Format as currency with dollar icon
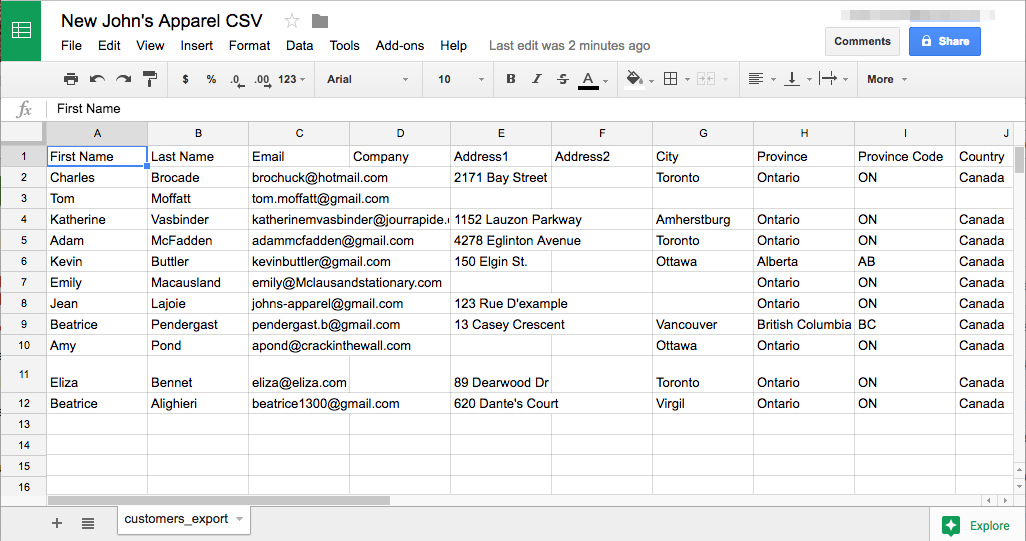The height and width of the screenshot is (541, 1026). 185,79
